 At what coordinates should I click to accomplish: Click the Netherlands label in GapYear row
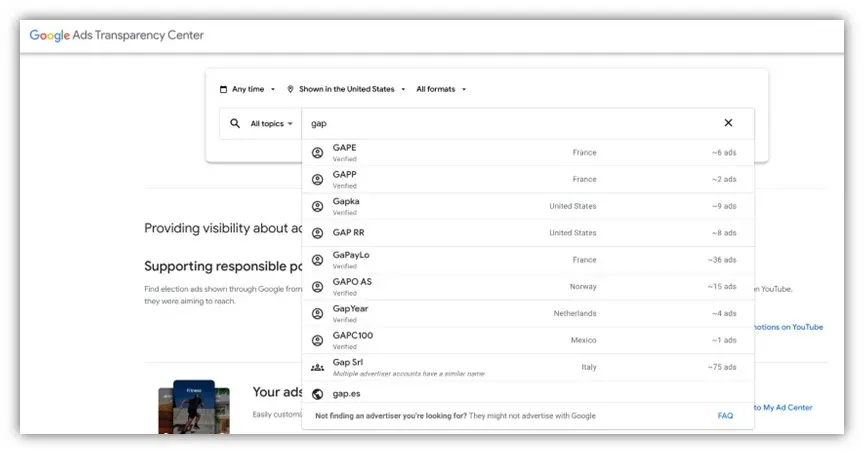click(575, 314)
